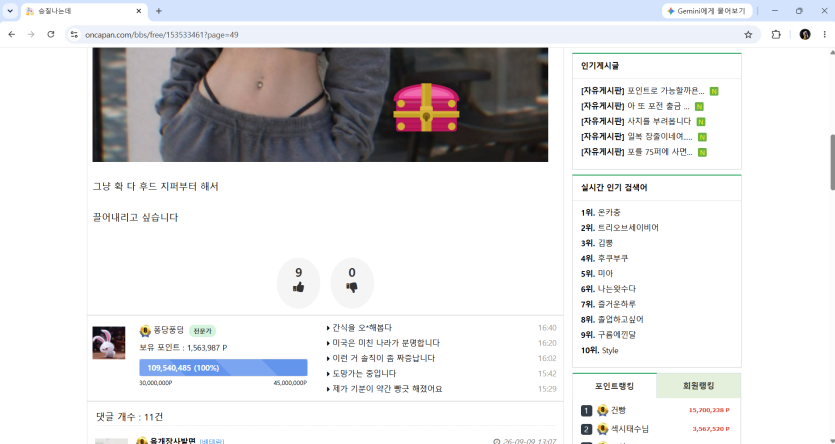
Task: Search trending keyword 즐거운하루
Action: click(x=617, y=304)
